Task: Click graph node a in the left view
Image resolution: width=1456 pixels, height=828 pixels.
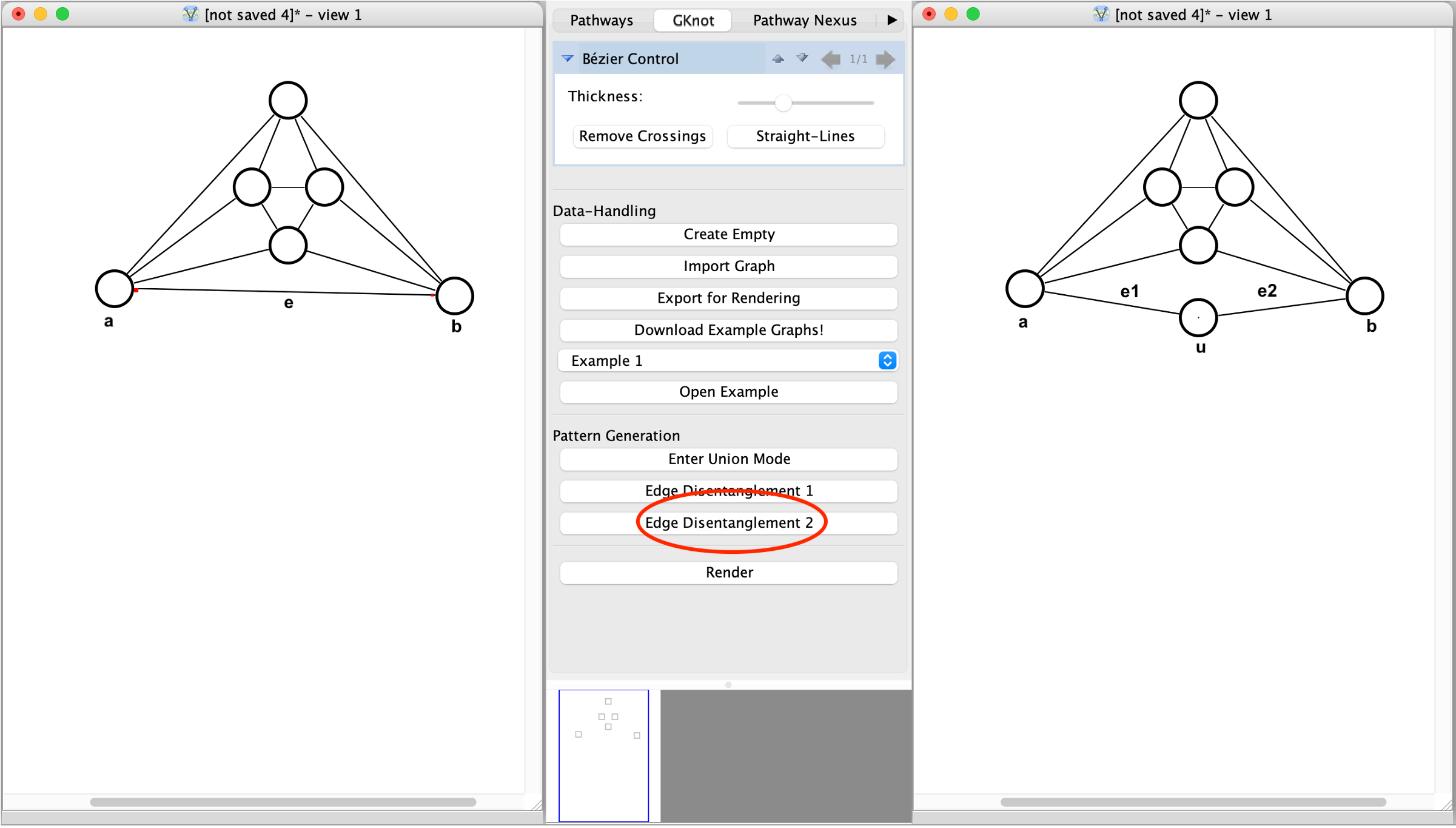Action: (x=114, y=289)
